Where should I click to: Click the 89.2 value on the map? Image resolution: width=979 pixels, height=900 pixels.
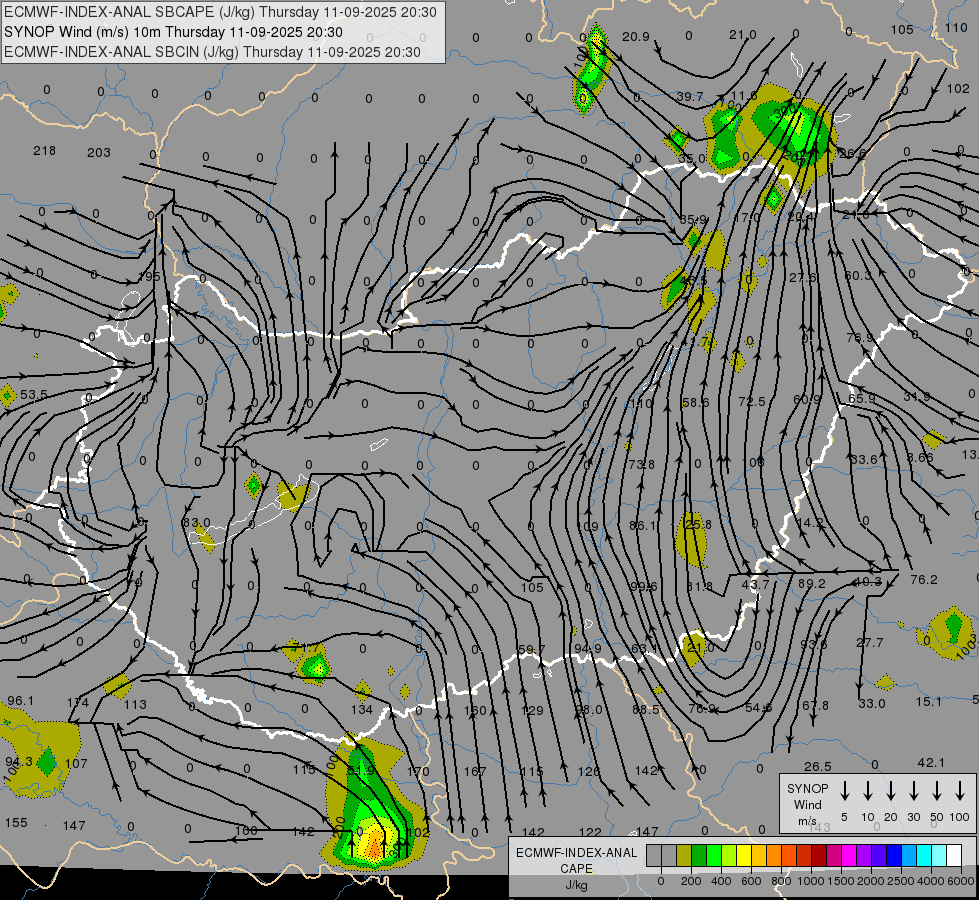pos(812,583)
